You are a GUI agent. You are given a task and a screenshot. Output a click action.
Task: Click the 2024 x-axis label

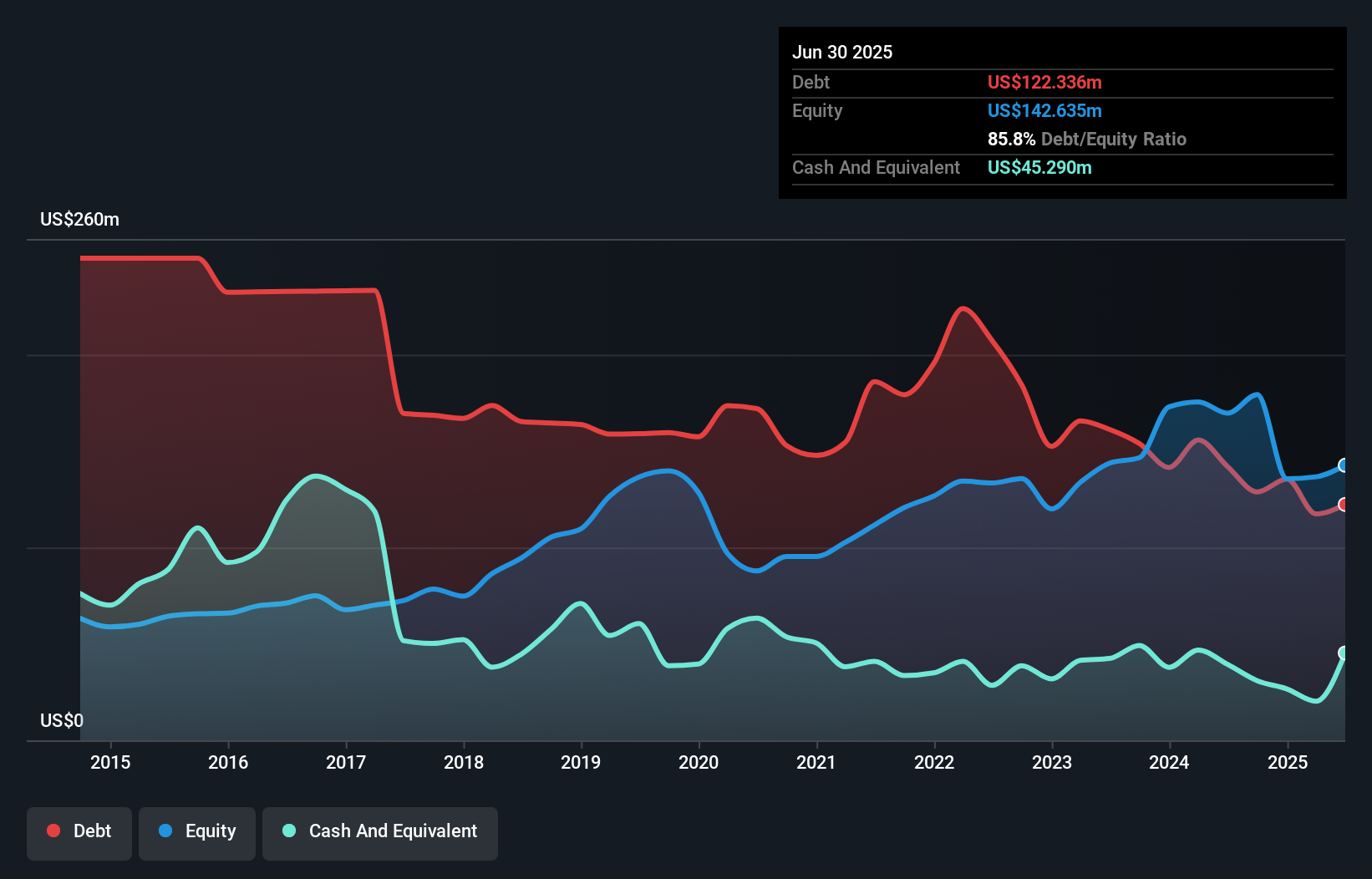[x=1169, y=762]
